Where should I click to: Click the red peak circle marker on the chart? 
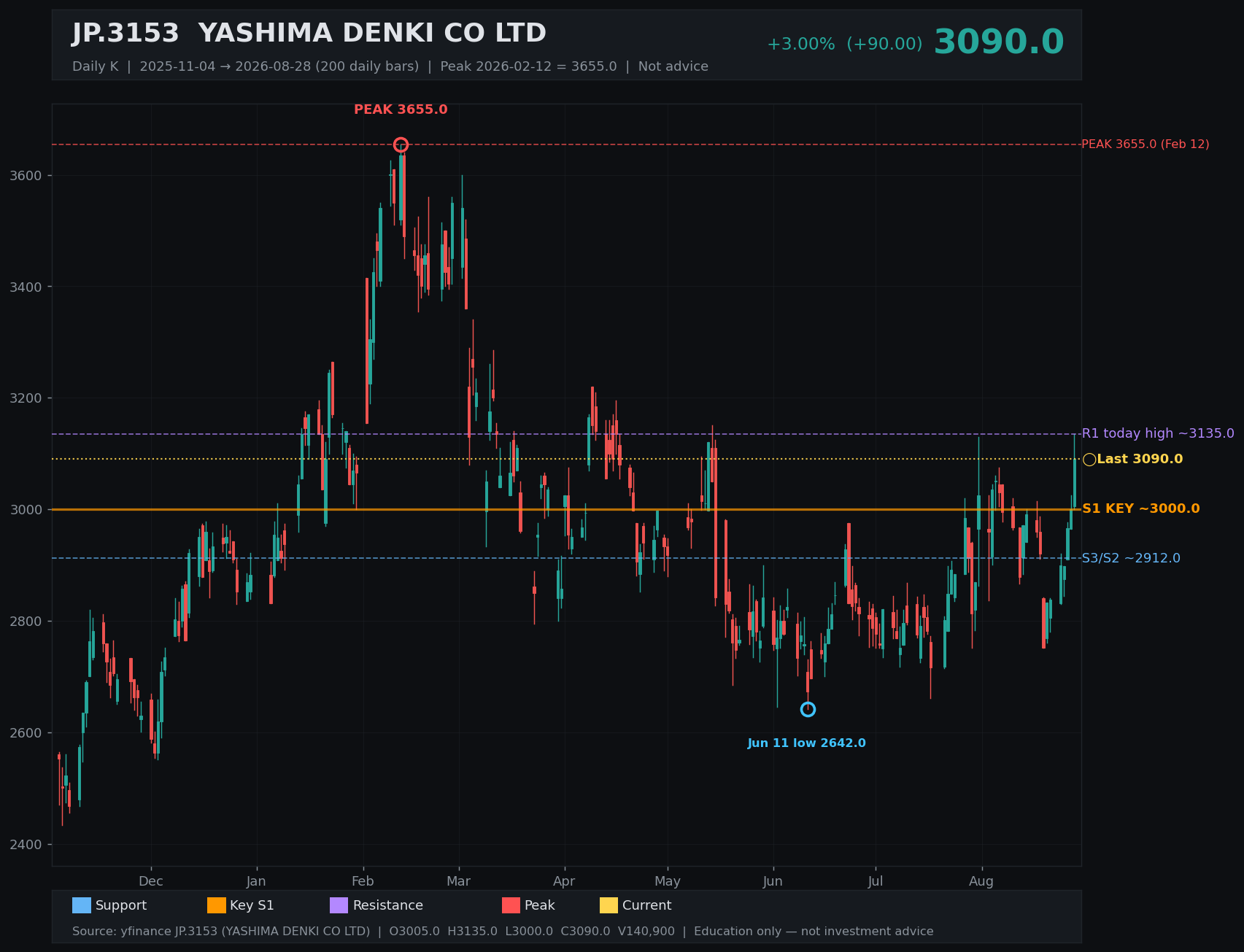click(x=401, y=144)
